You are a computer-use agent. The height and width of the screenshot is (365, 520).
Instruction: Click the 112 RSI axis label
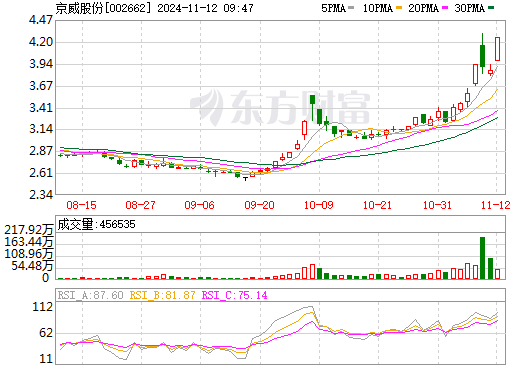pyautogui.click(x=43, y=307)
